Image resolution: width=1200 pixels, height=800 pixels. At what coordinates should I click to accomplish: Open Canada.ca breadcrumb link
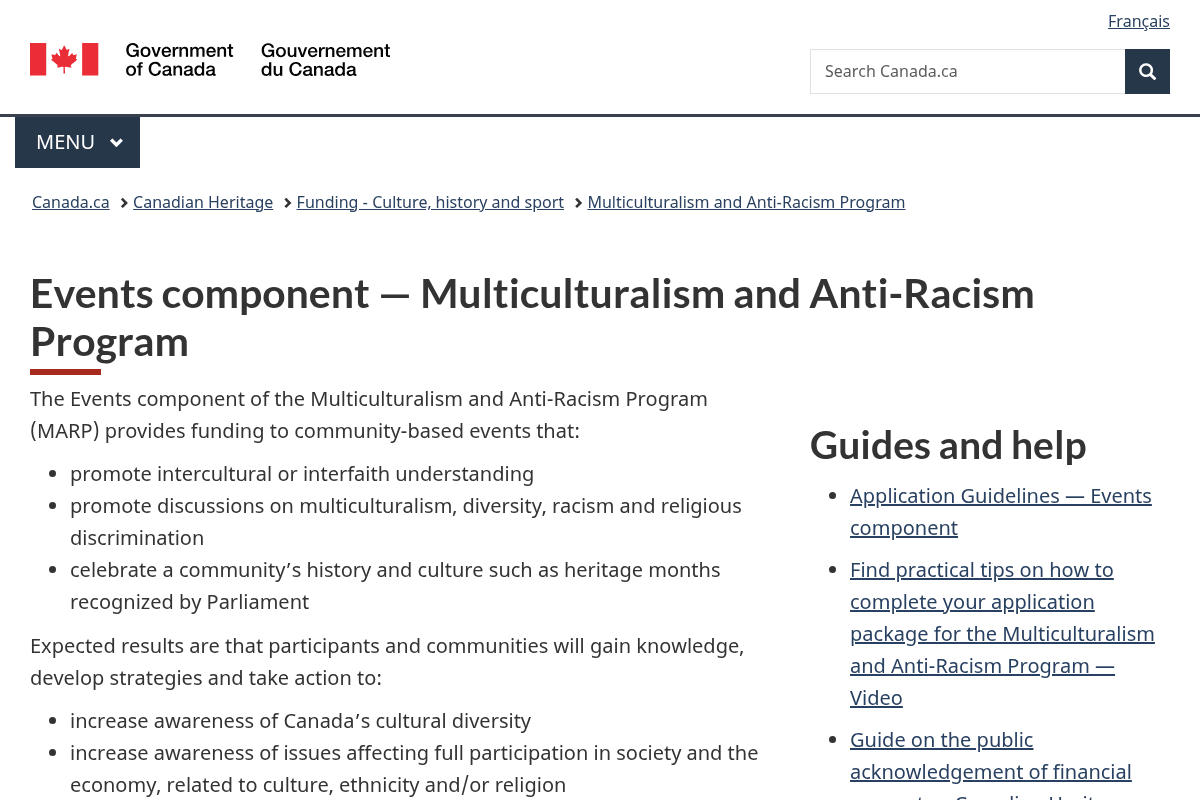[71, 202]
